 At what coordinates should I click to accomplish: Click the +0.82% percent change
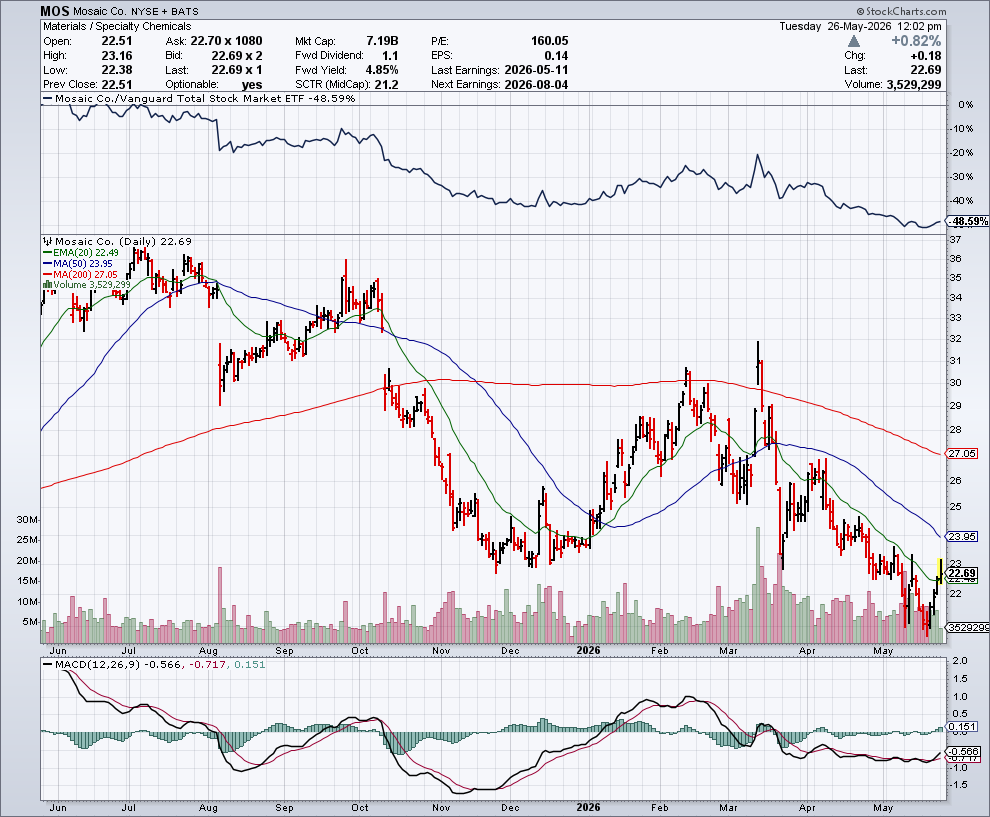916,41
